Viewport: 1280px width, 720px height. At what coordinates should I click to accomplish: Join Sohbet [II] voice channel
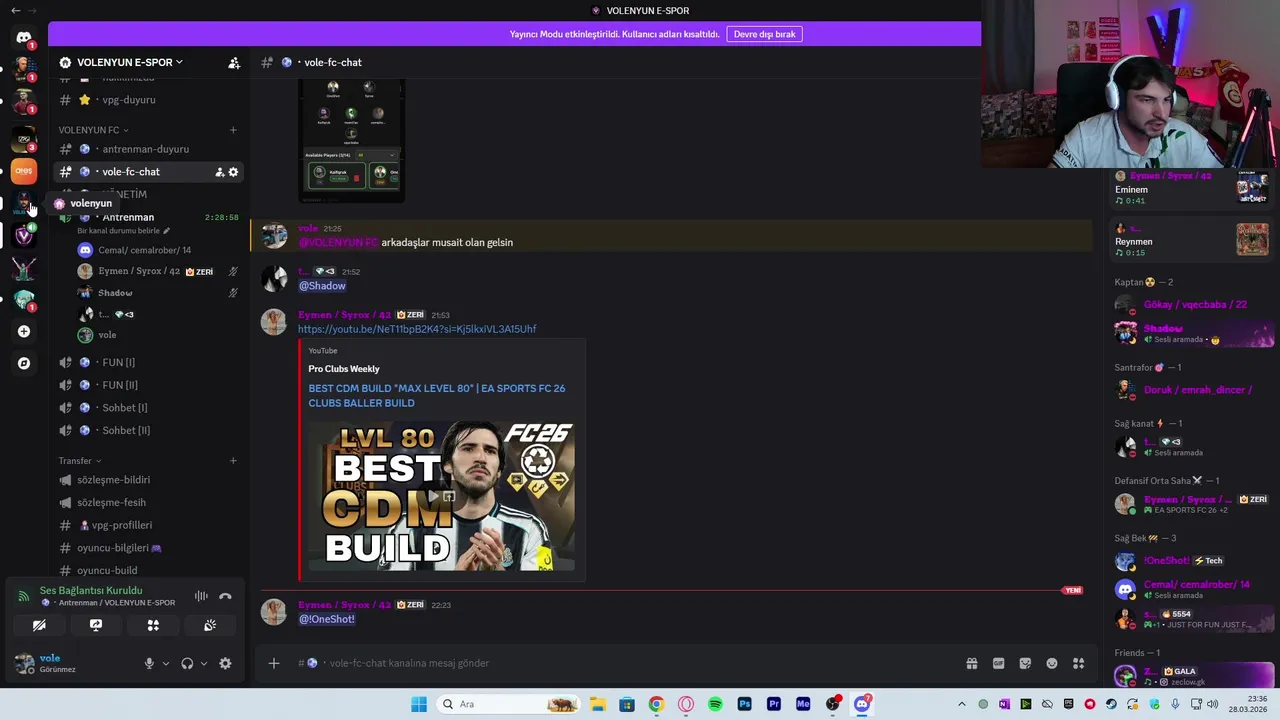(148, 430)
